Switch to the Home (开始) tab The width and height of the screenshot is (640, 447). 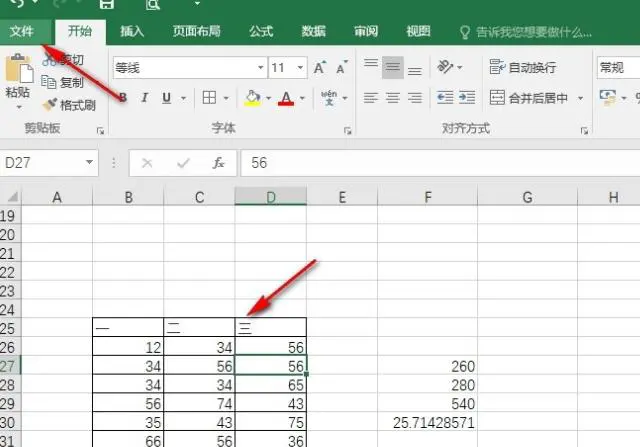click(80, 31)
